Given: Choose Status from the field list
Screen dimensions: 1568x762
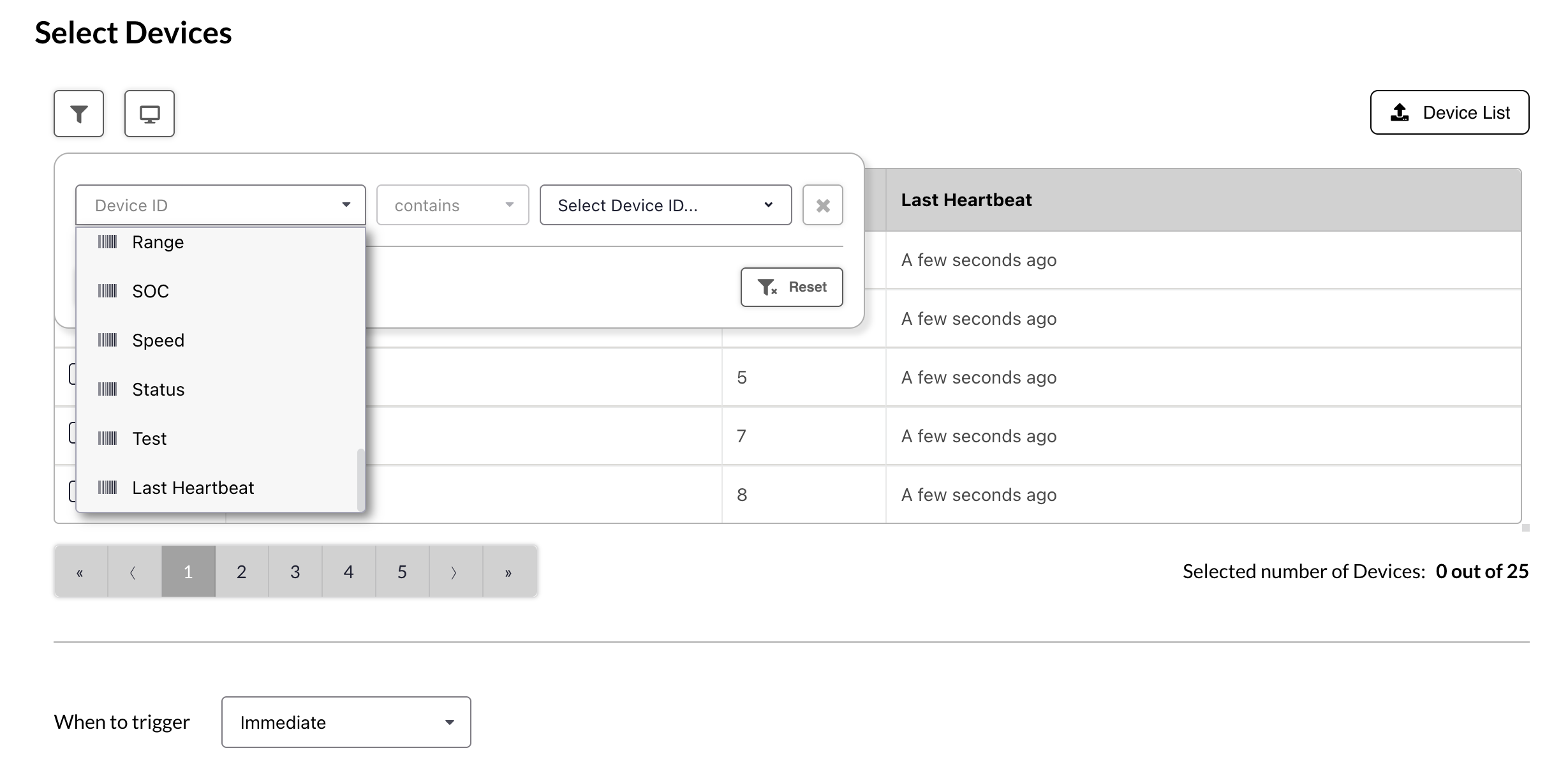Looking at the screenshot, I should 158,389.
